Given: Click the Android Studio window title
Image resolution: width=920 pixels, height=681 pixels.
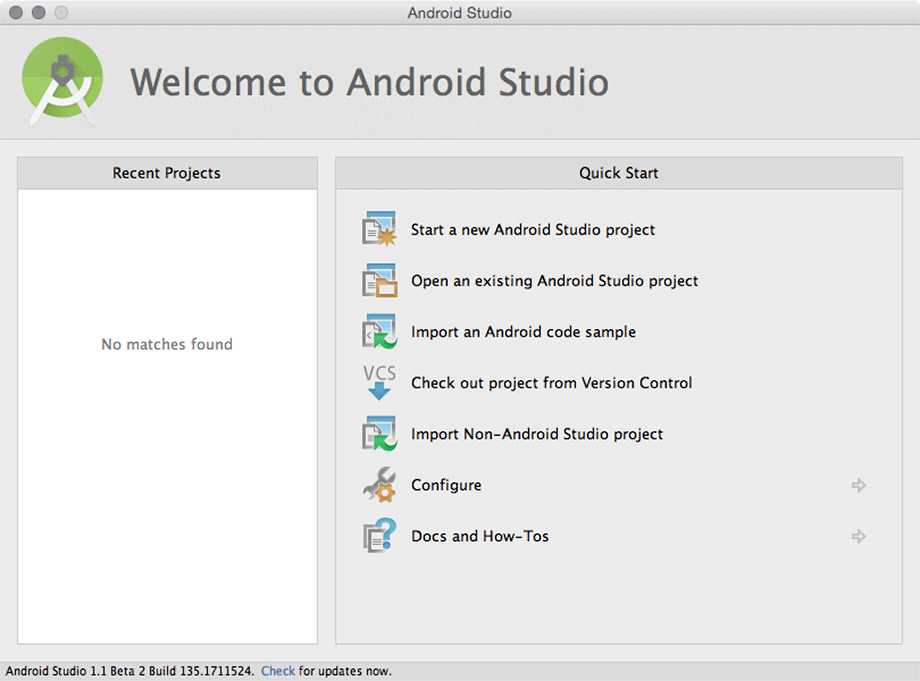Looking at the screenshot, I should pyautogui.click(x=459, y=13).
